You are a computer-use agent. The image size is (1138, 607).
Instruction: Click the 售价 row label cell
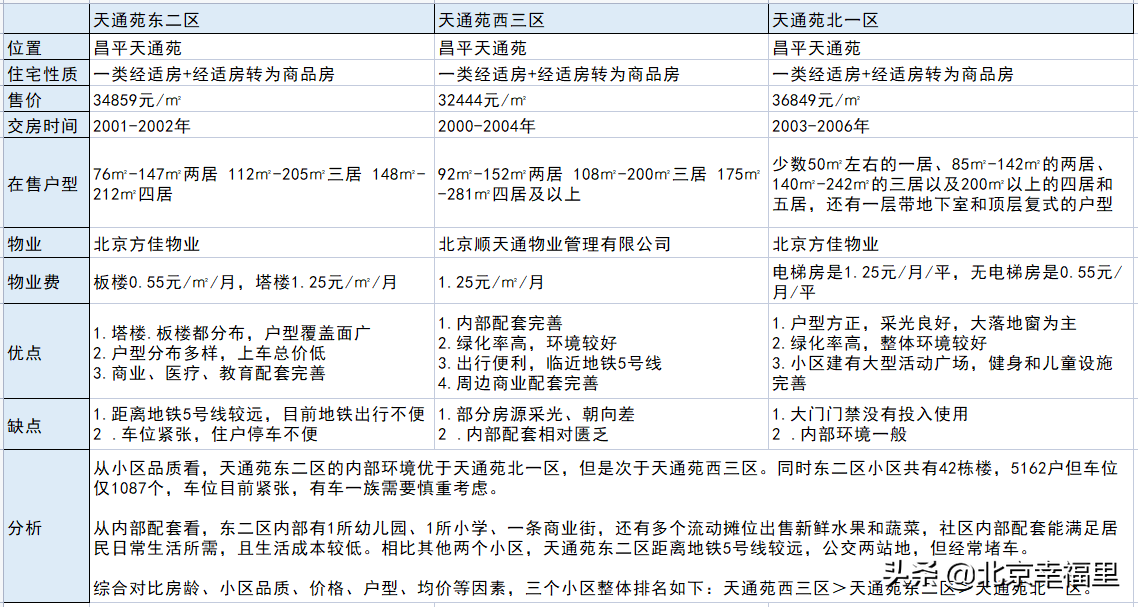click(47, 99)
